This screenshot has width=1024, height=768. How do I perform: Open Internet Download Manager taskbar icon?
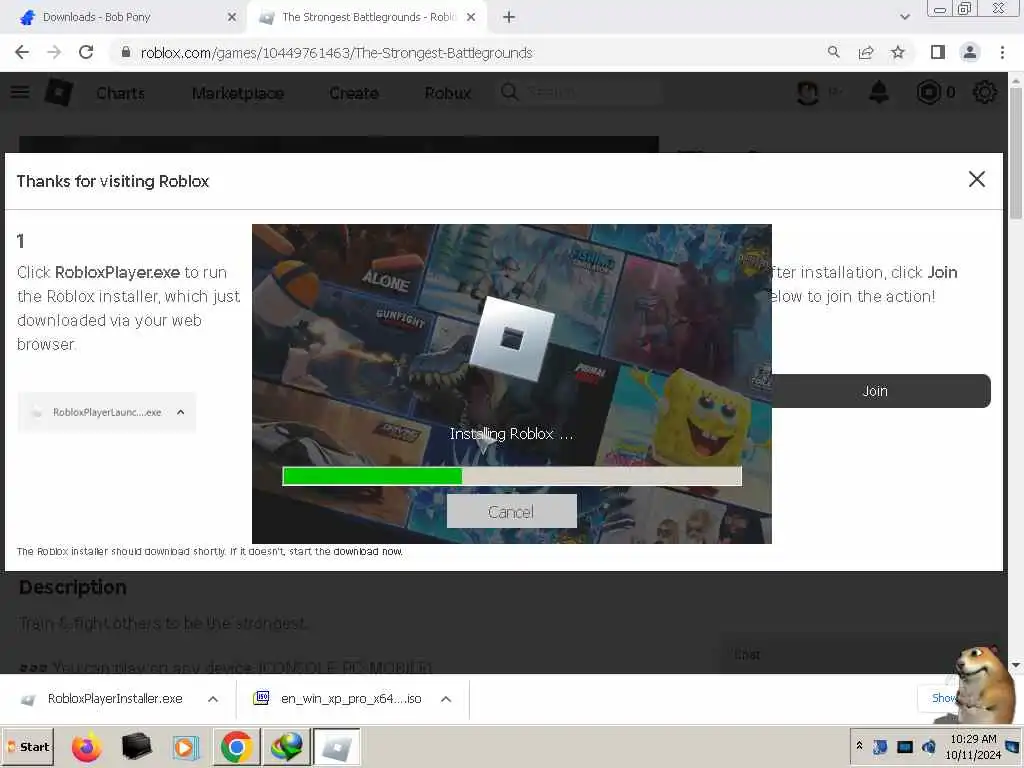click(287, 746)
